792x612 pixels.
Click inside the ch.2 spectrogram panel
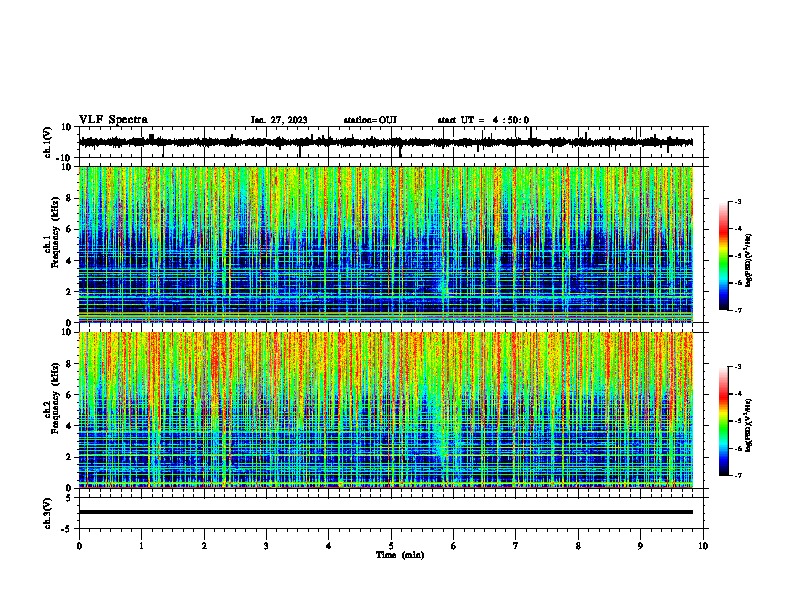point(386,410)
